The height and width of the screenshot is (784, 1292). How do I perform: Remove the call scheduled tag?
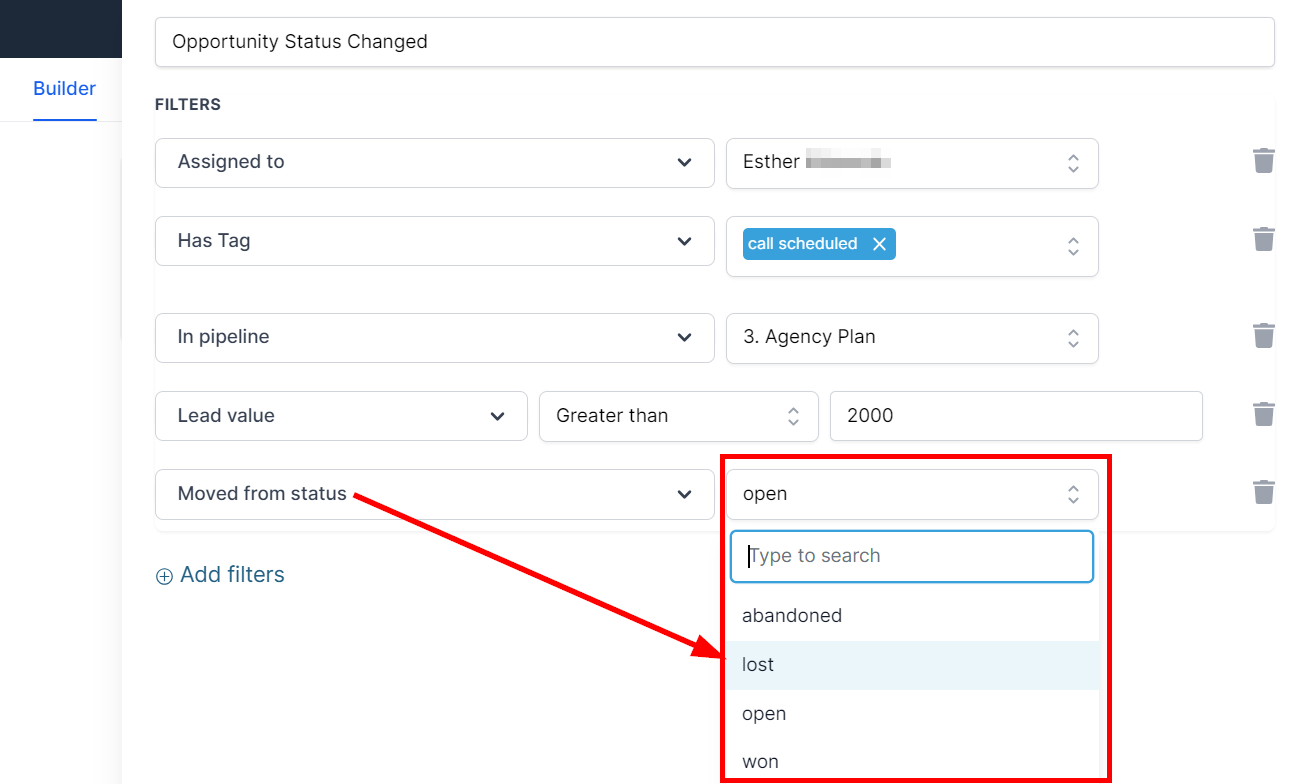[x=879, y=244]
